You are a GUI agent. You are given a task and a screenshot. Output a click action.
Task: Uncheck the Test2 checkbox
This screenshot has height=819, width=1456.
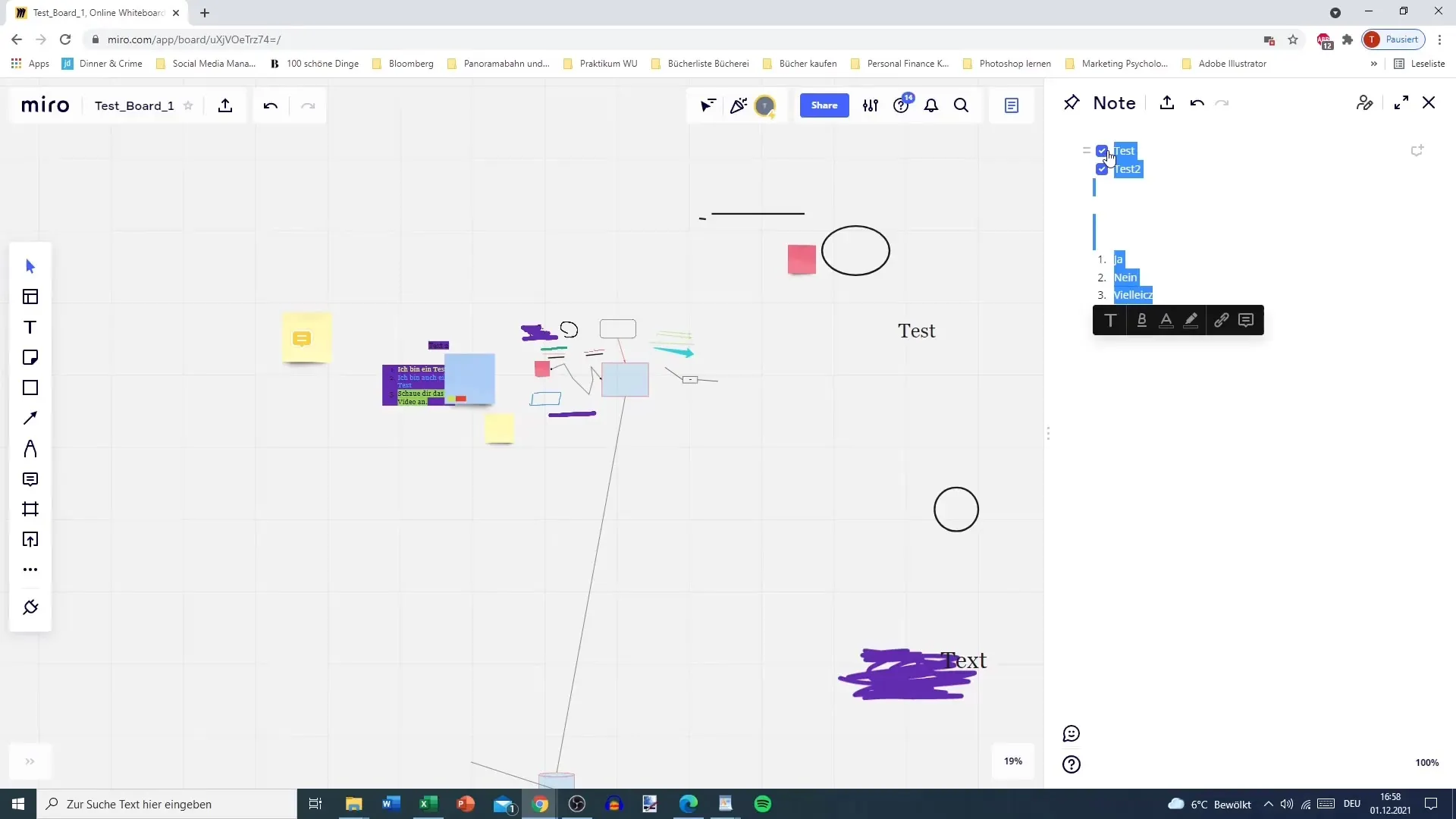click(1102, 169)
